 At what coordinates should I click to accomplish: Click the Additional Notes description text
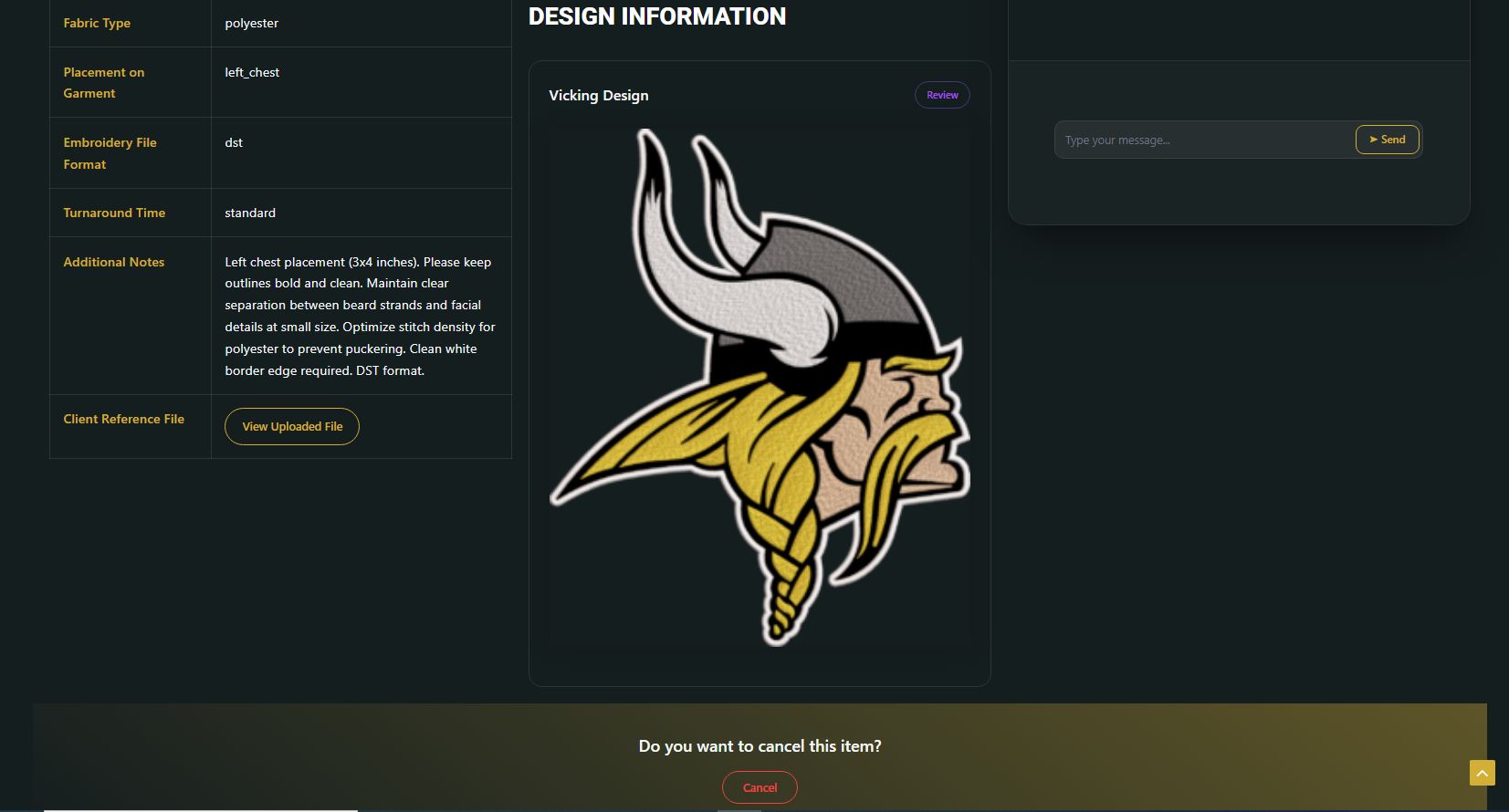click(360, 316)
